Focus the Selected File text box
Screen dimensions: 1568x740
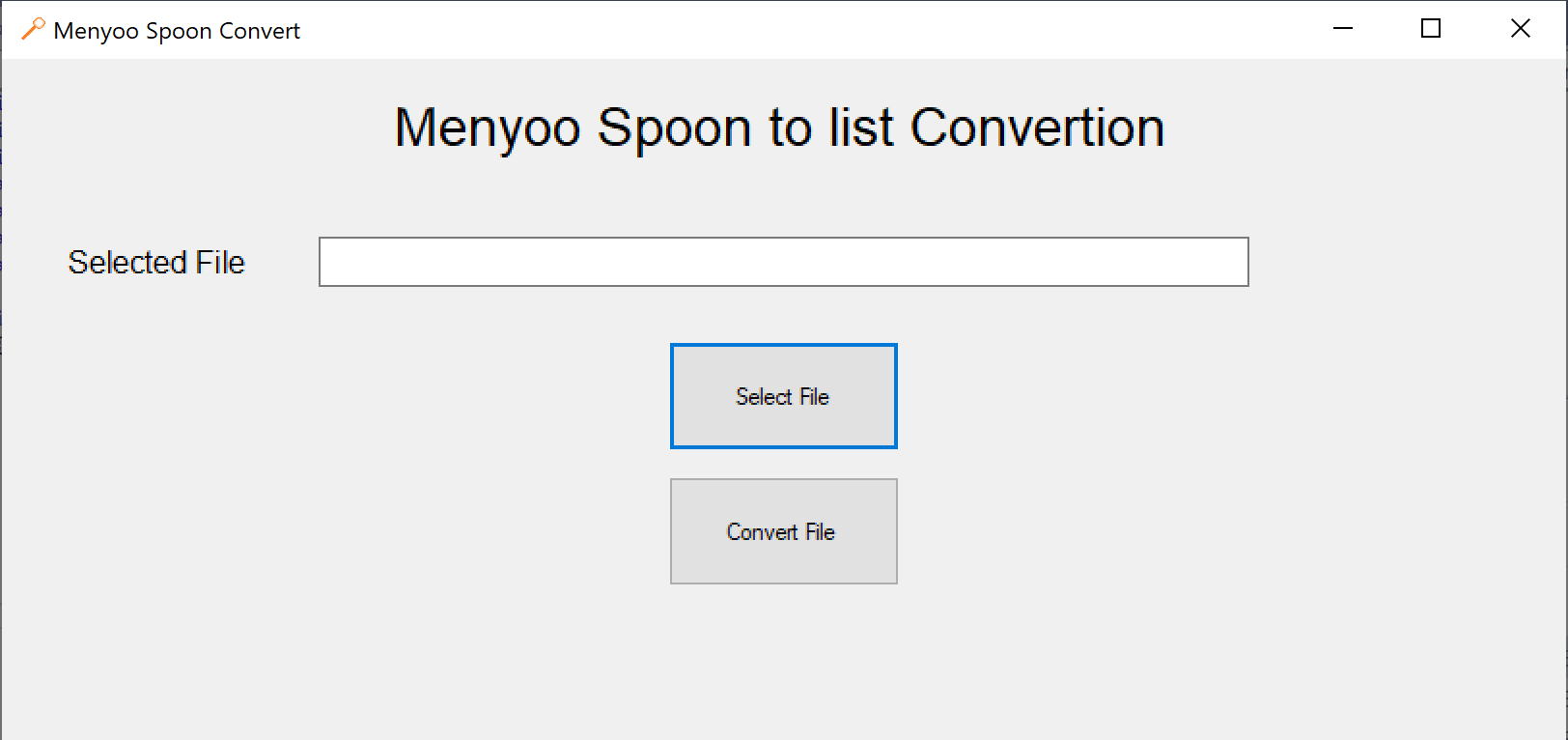tap(783, 262)
